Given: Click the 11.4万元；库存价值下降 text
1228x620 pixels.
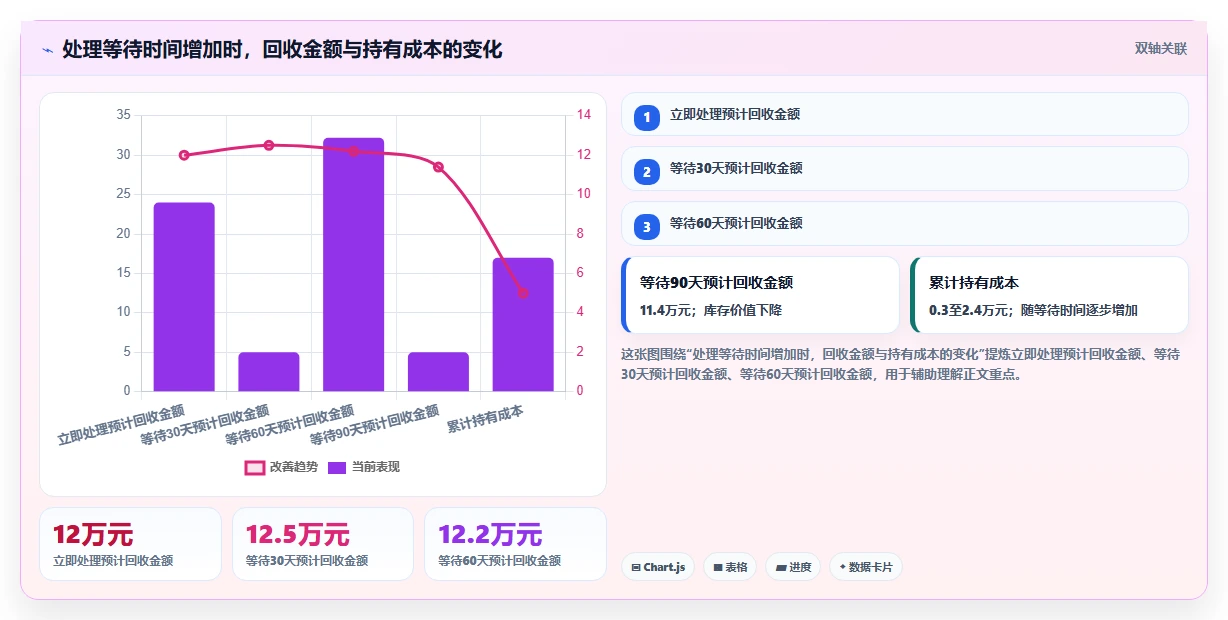Looking at the screenshot, I should pyautogui.click(x=711, y=310).
